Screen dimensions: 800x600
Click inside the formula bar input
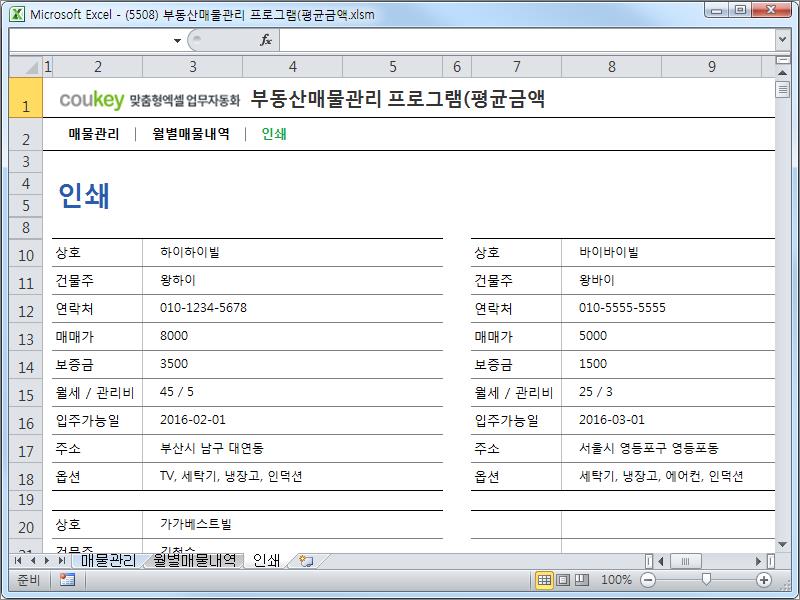[x=528, y=40]
